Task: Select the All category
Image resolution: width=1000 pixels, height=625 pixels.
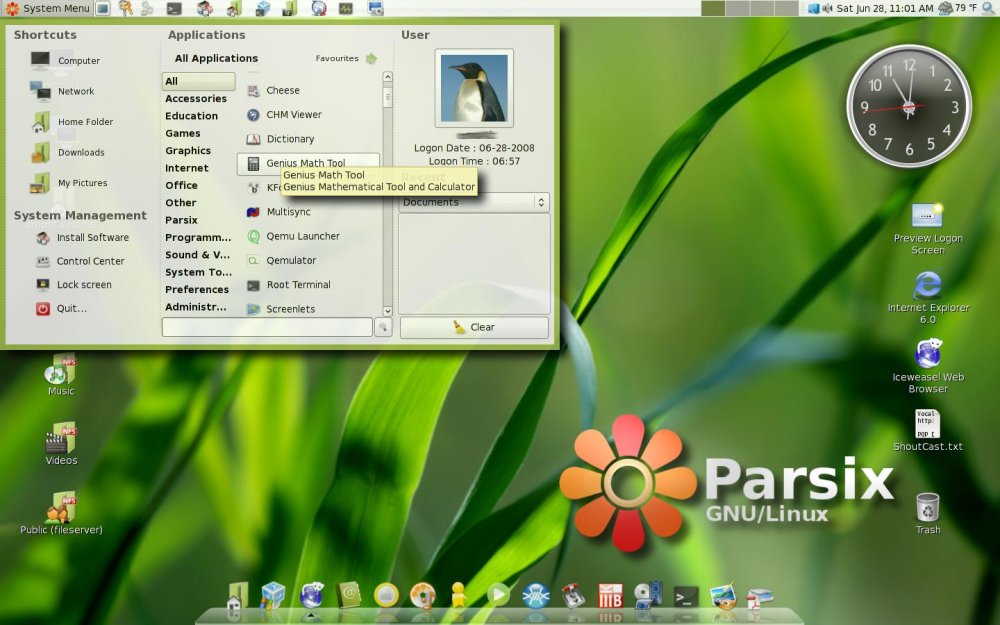Action: tap(198, 81)
